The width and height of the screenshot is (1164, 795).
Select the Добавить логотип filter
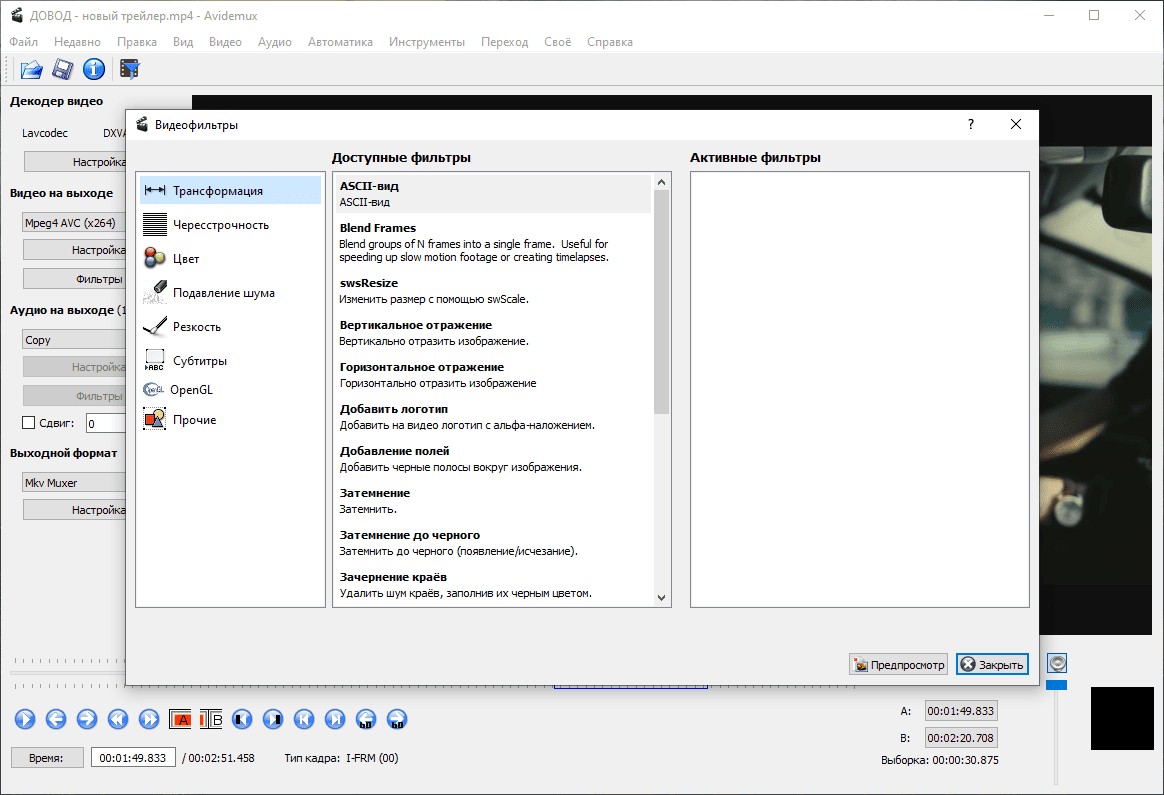[x=494, y=416]
